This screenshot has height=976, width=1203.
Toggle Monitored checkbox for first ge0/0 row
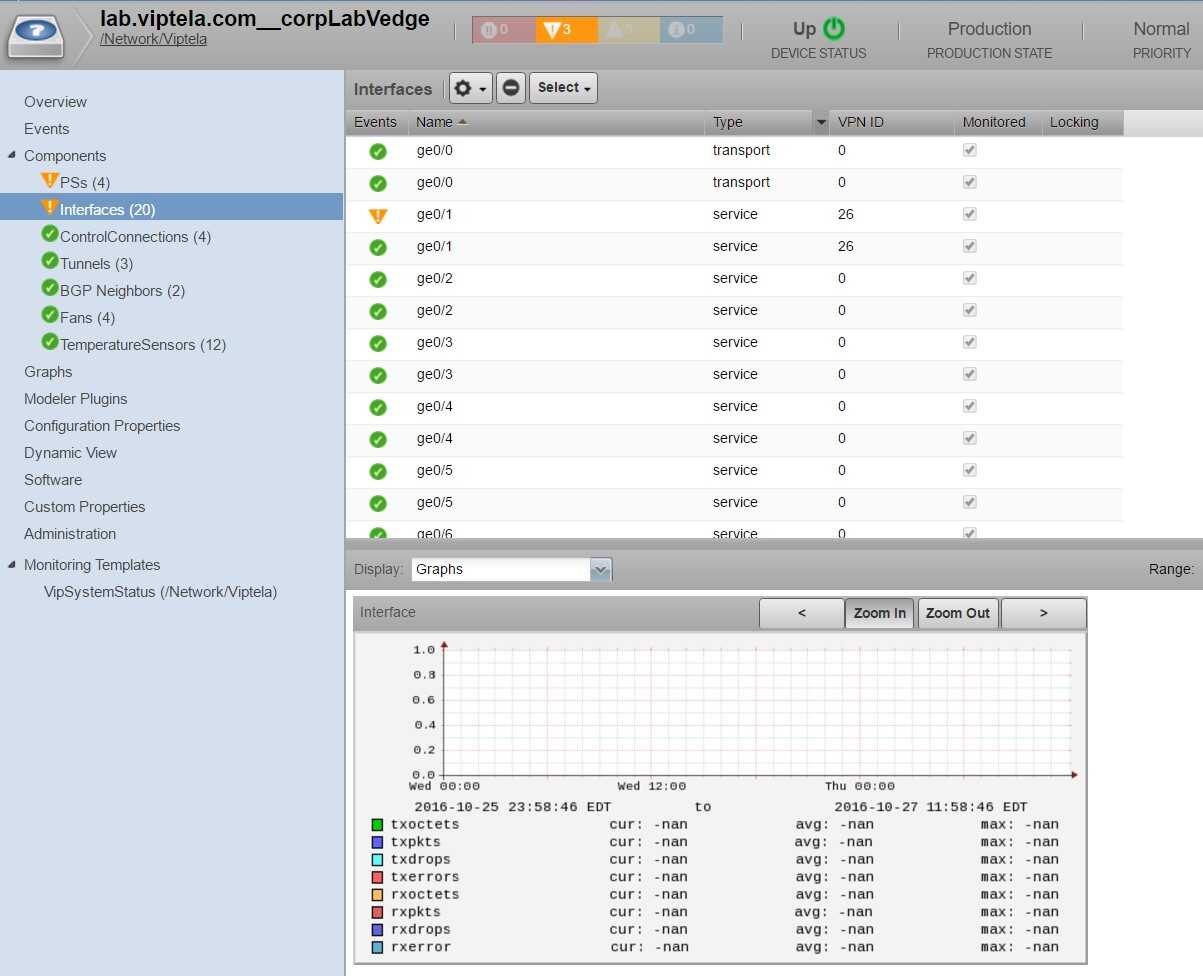969,150
